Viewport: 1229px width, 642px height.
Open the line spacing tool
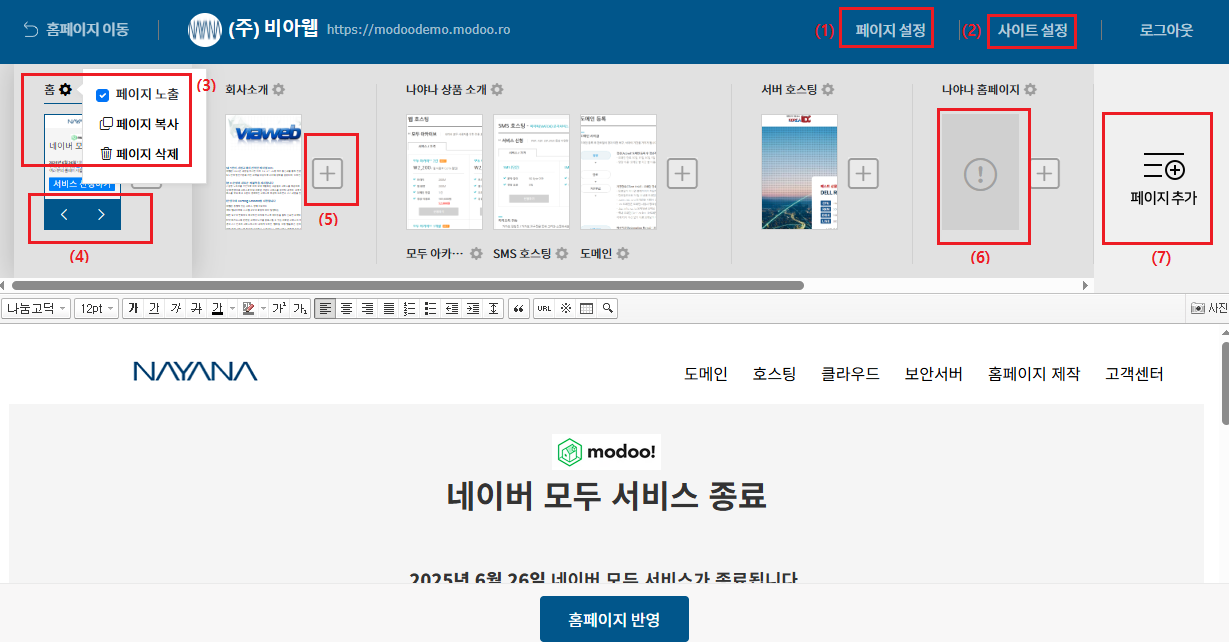point(493,308)
